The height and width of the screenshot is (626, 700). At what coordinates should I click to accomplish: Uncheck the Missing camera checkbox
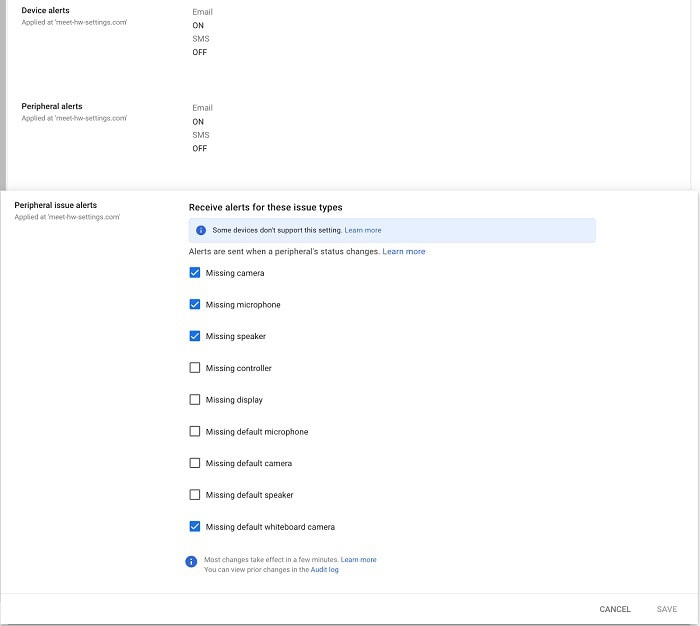[195, 273]
